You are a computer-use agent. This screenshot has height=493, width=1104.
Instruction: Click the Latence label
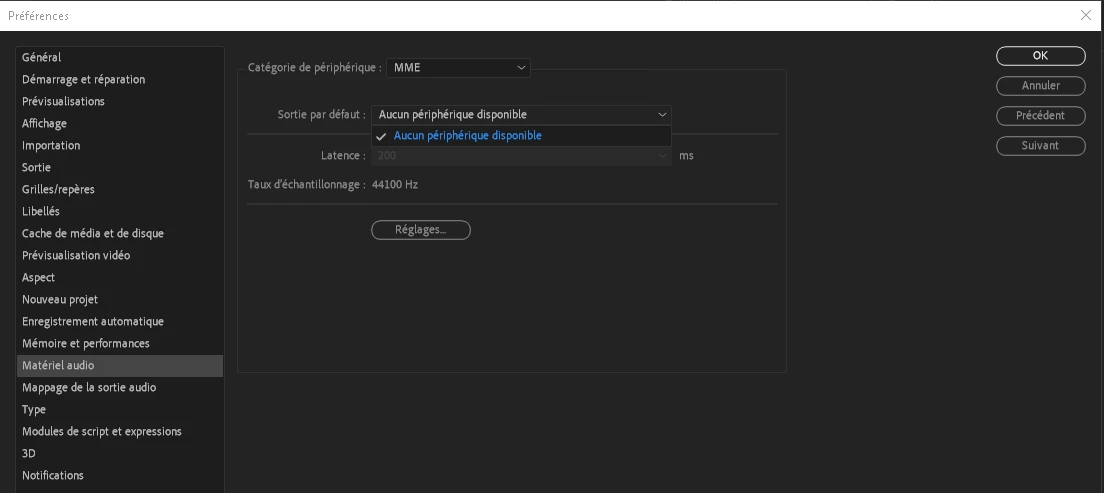point(344,156)
